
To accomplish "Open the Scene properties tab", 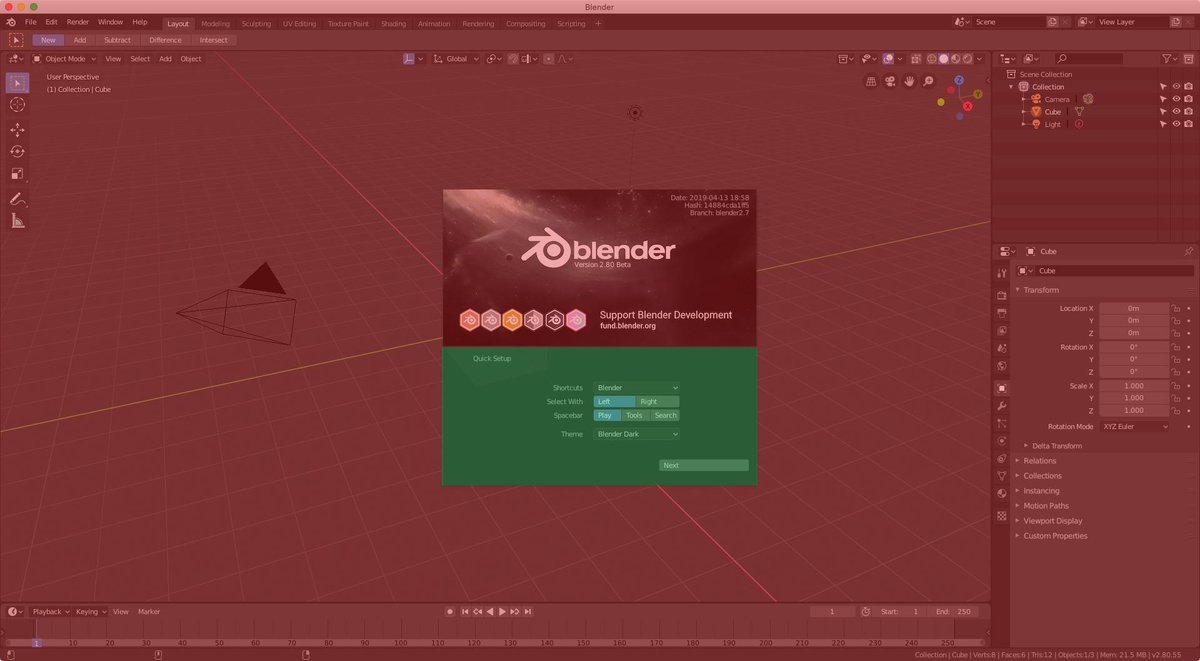I will (1002, 348).
